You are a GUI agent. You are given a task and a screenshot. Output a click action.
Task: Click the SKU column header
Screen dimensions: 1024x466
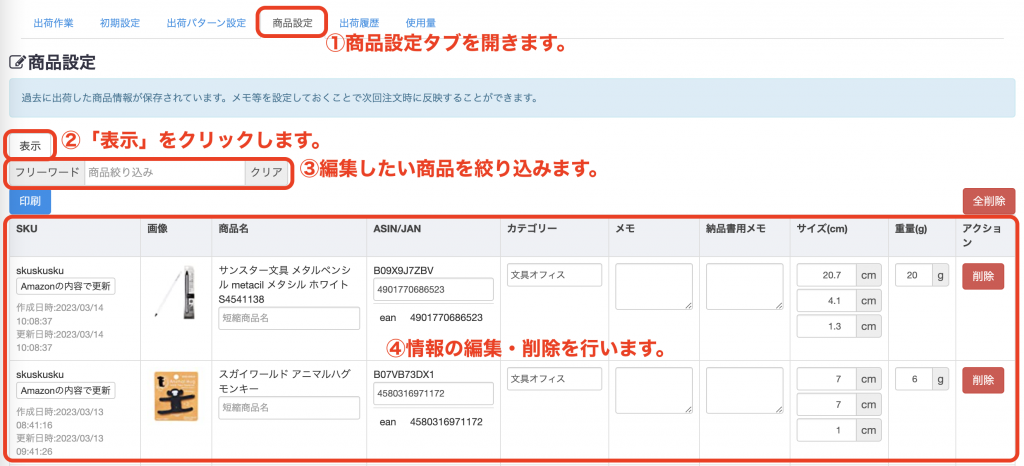point(25,228)
